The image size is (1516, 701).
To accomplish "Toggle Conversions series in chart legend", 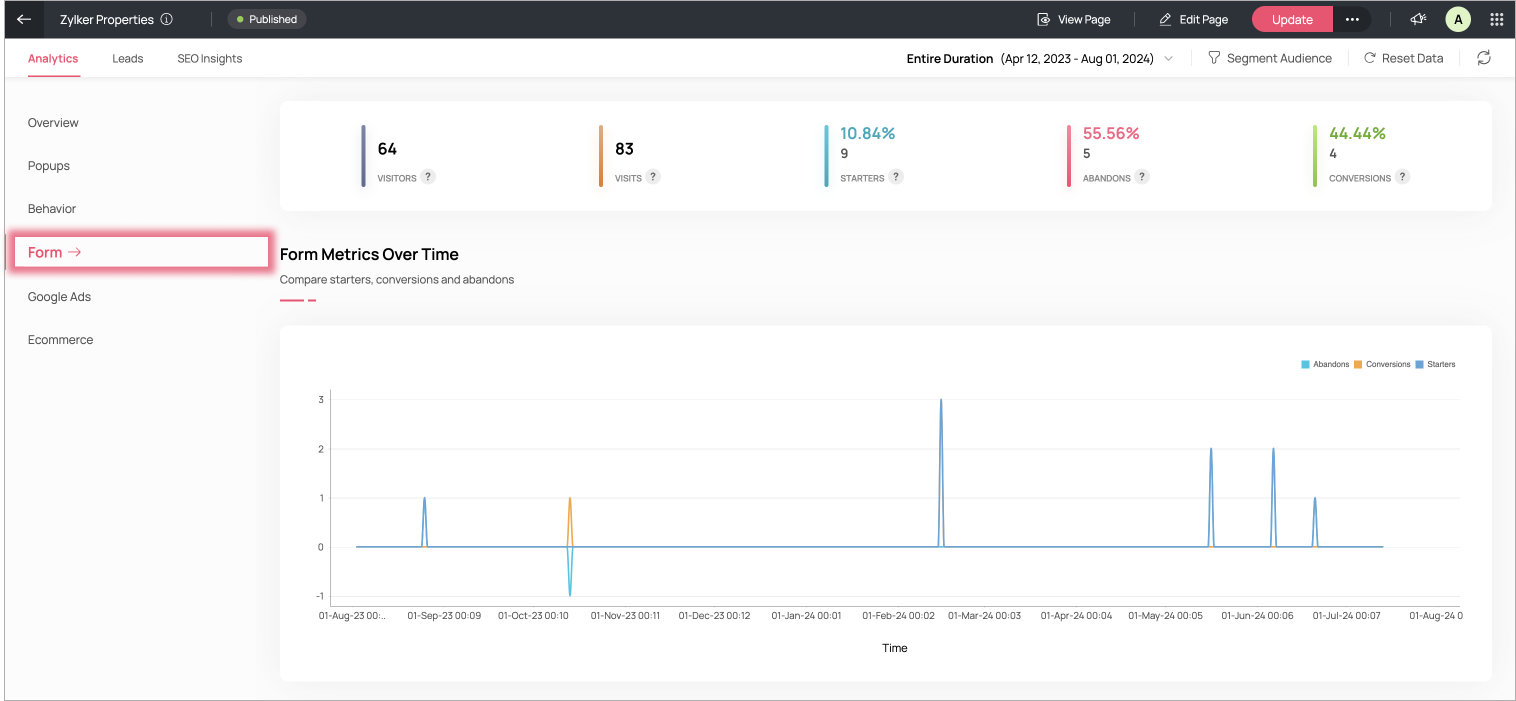I will pos(1382,364).
